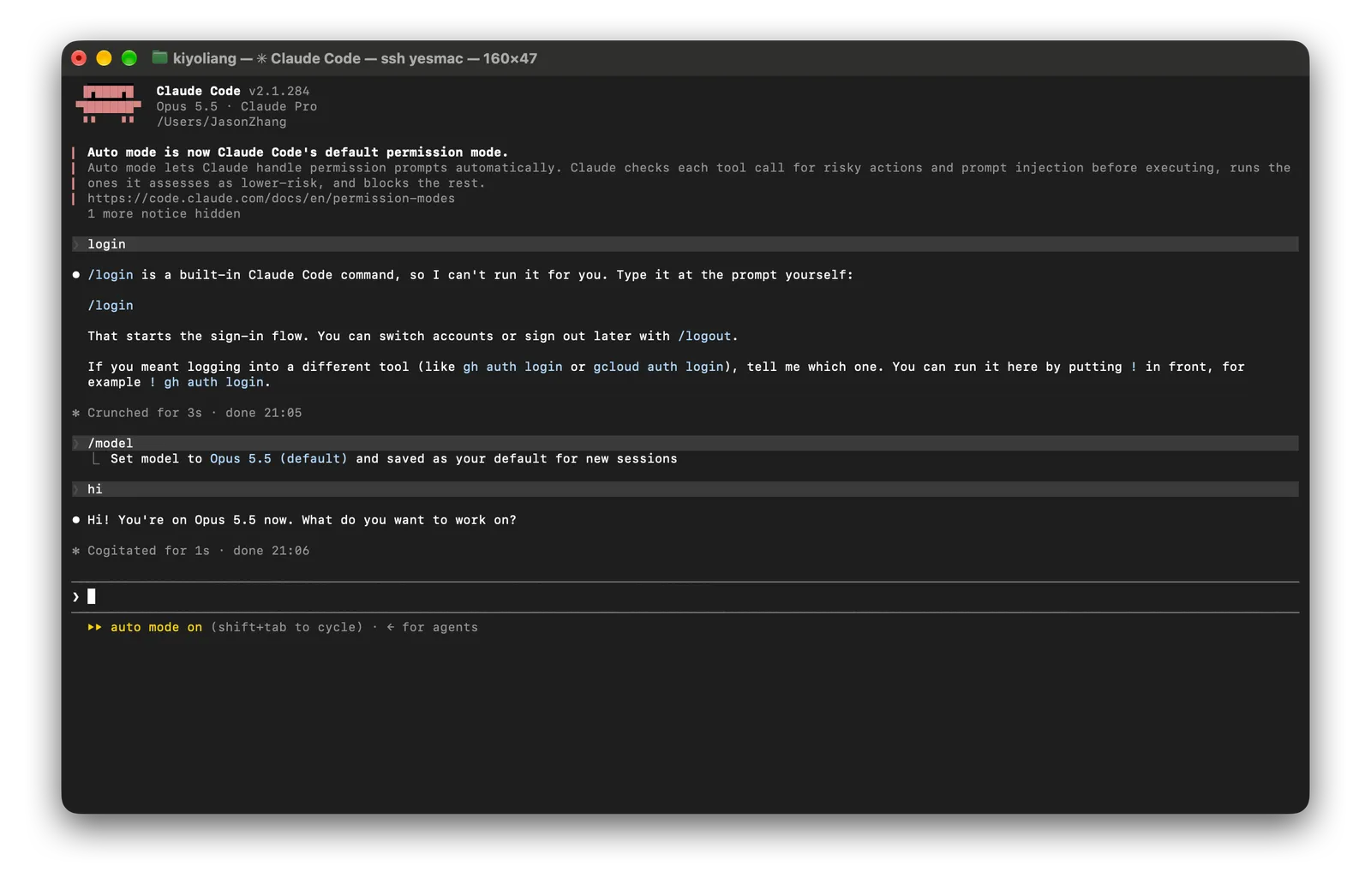Select the 'login' user prompt row
1371x896 pixels.
click(x=685, y=244)
